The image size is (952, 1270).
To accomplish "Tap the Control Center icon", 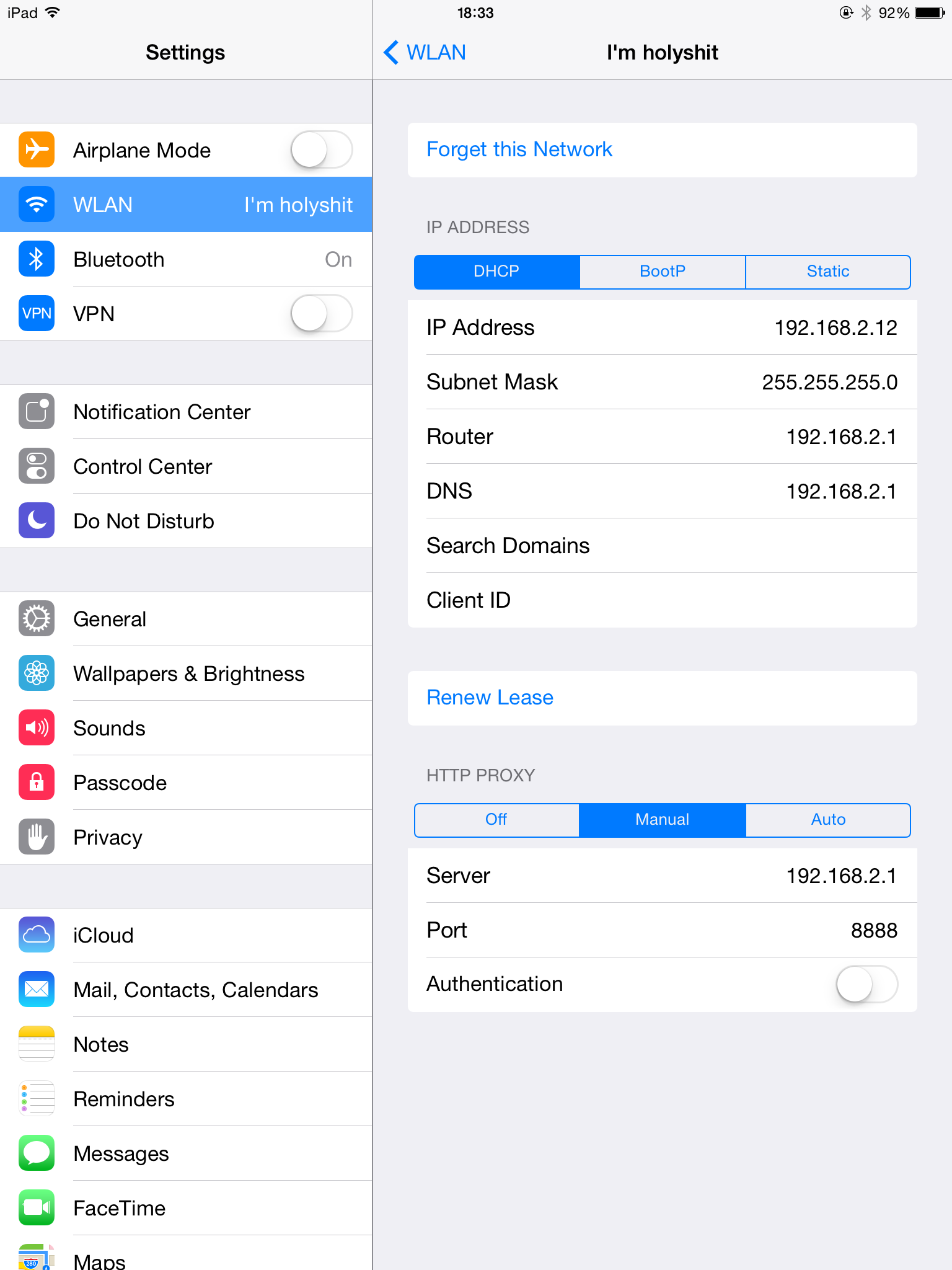I will pyautogui.click(x=37, y=466).
